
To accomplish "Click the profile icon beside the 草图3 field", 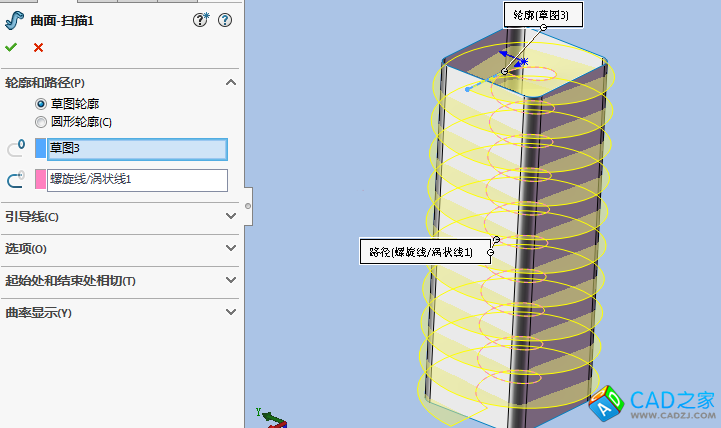I will click(x=15, y=148).
